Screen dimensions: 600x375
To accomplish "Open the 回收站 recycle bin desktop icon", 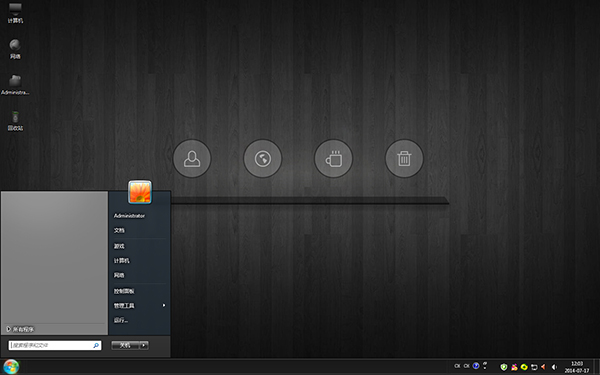I will [x=15, y=121].
